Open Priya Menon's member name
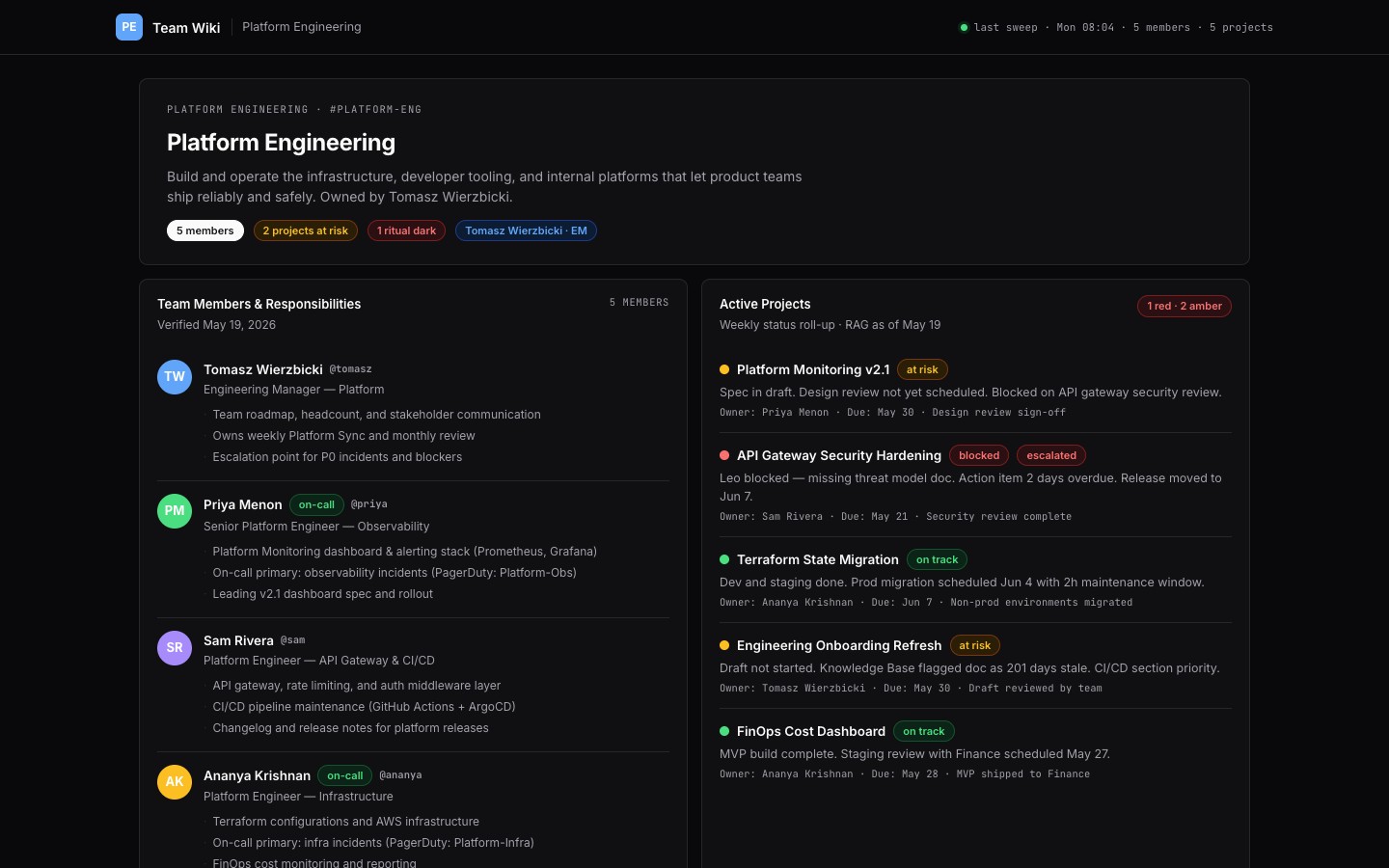This screenshot has height=868, width=1389. (x=243, y=504)
